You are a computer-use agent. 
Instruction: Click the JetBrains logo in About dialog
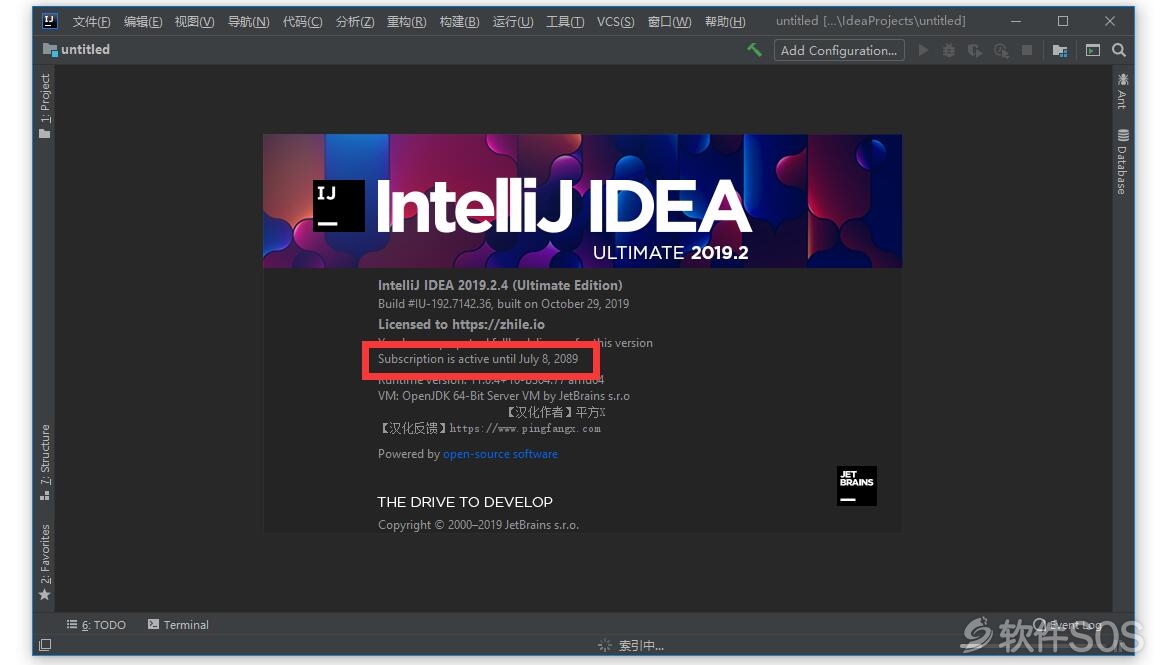point(857,486)
